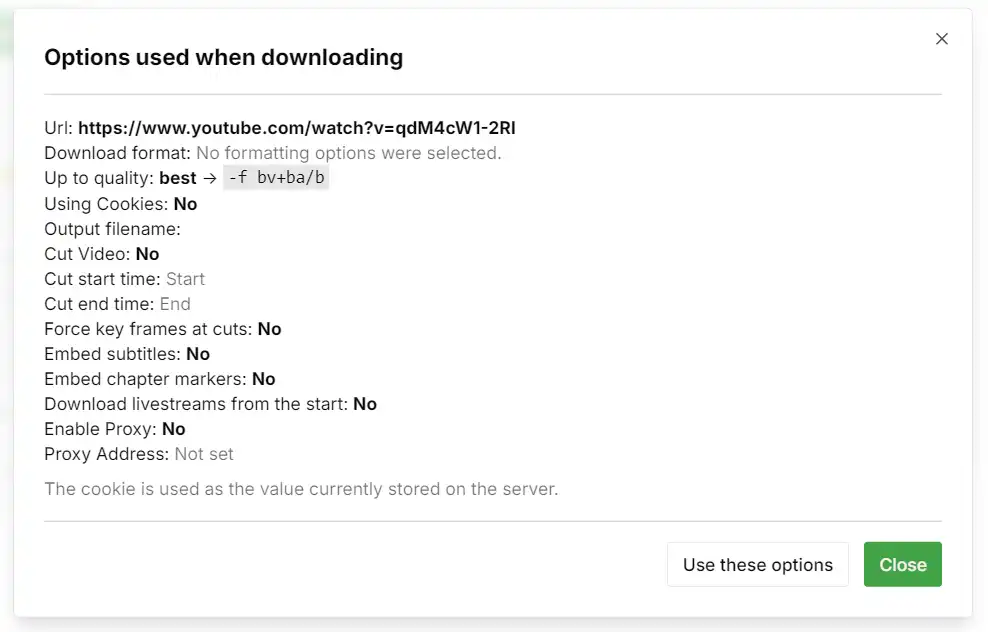Click the Download livestreams from start No value

[365, 404]
